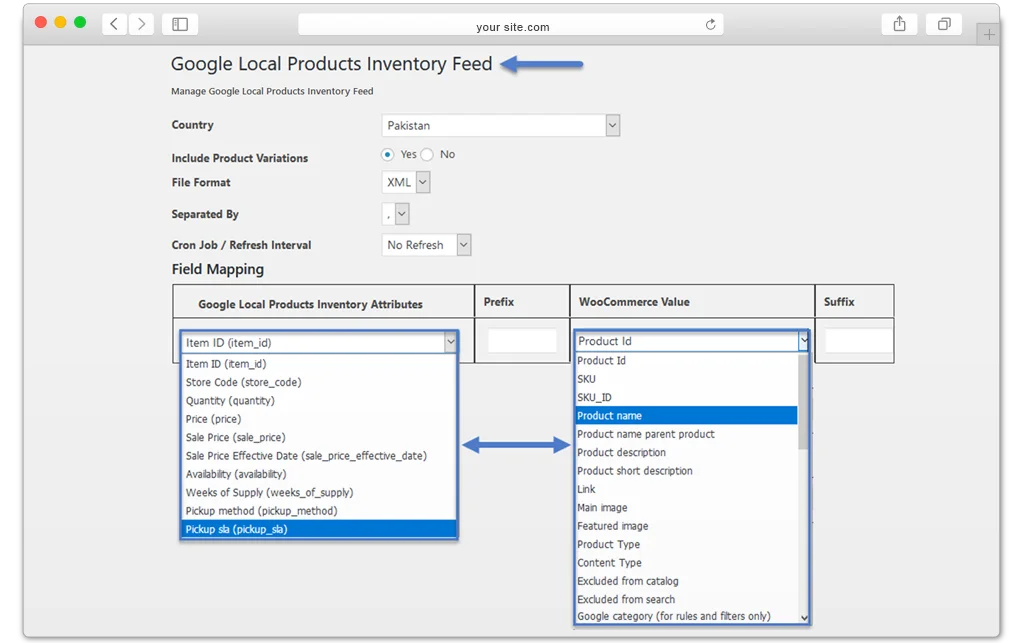Click the Suffix input field

[857, 341]
